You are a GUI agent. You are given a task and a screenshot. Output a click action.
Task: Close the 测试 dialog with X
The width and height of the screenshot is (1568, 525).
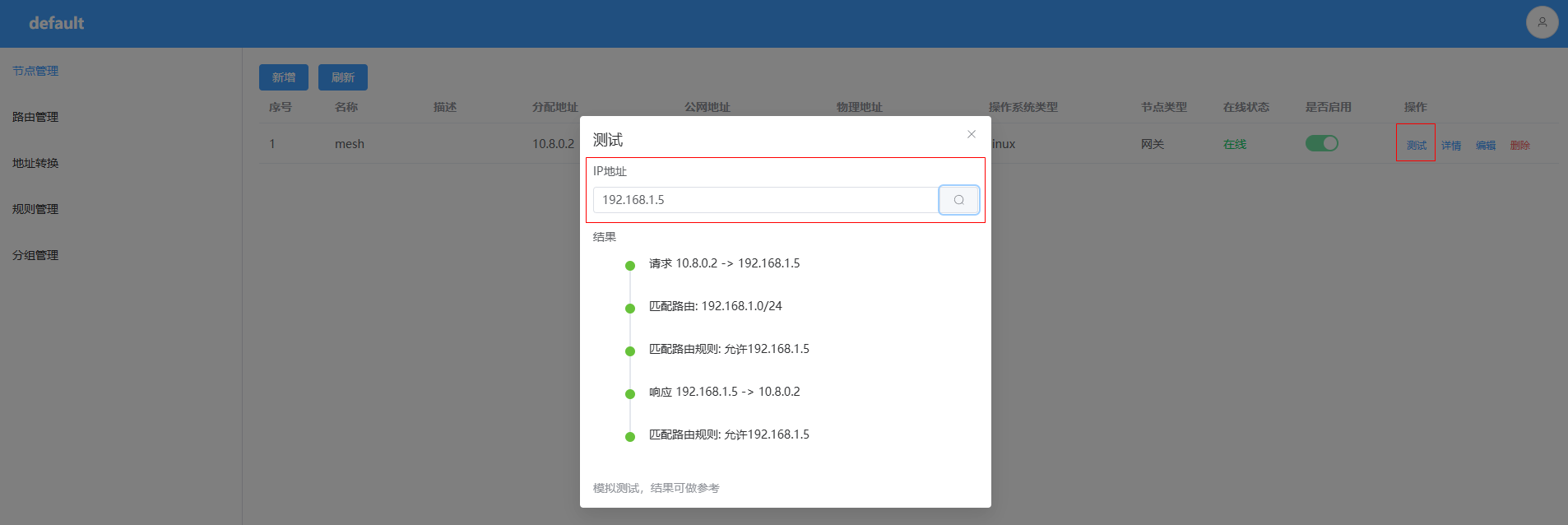tap(972, 134)
